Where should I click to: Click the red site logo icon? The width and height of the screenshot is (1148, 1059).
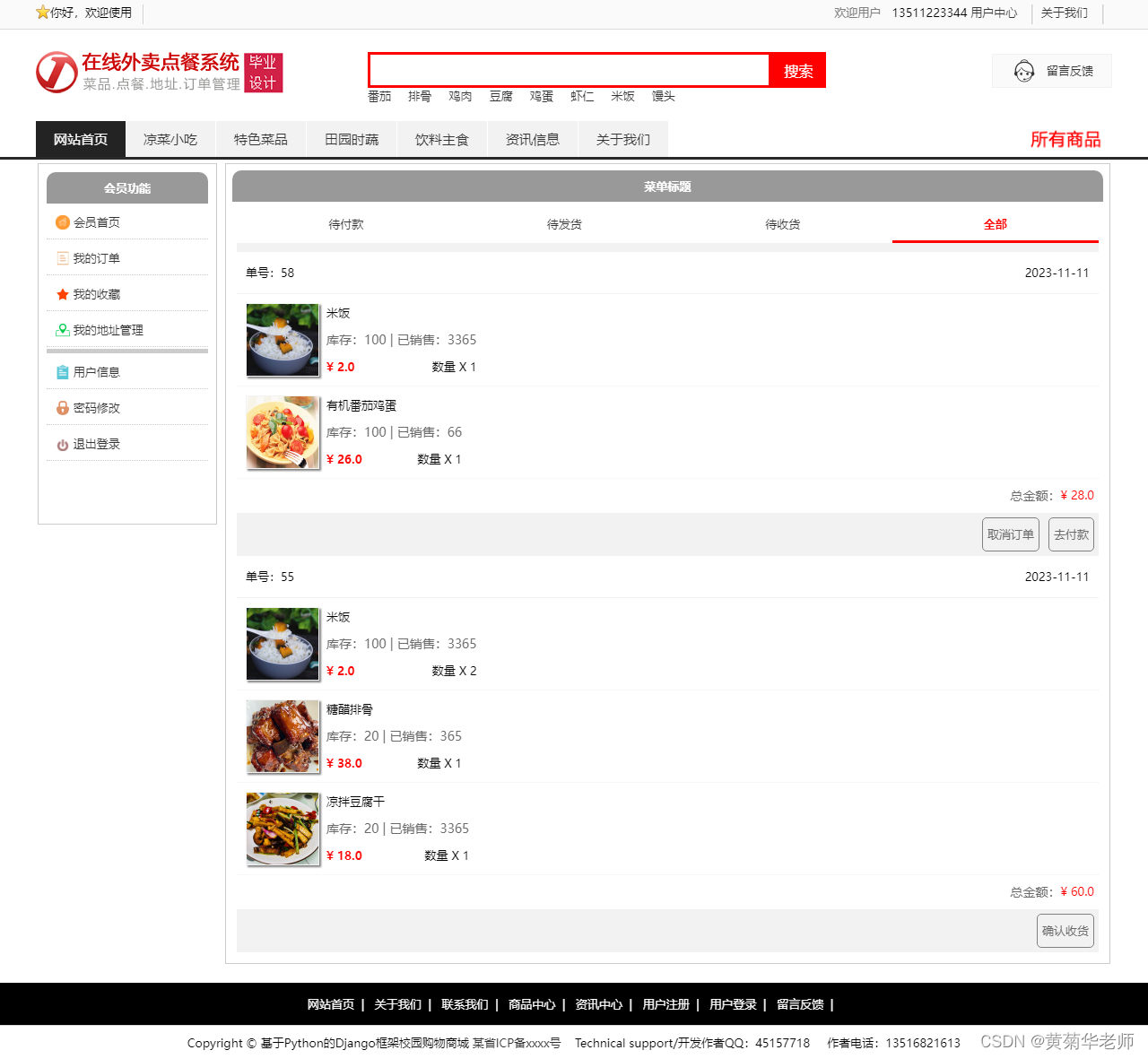pos(57,72)
